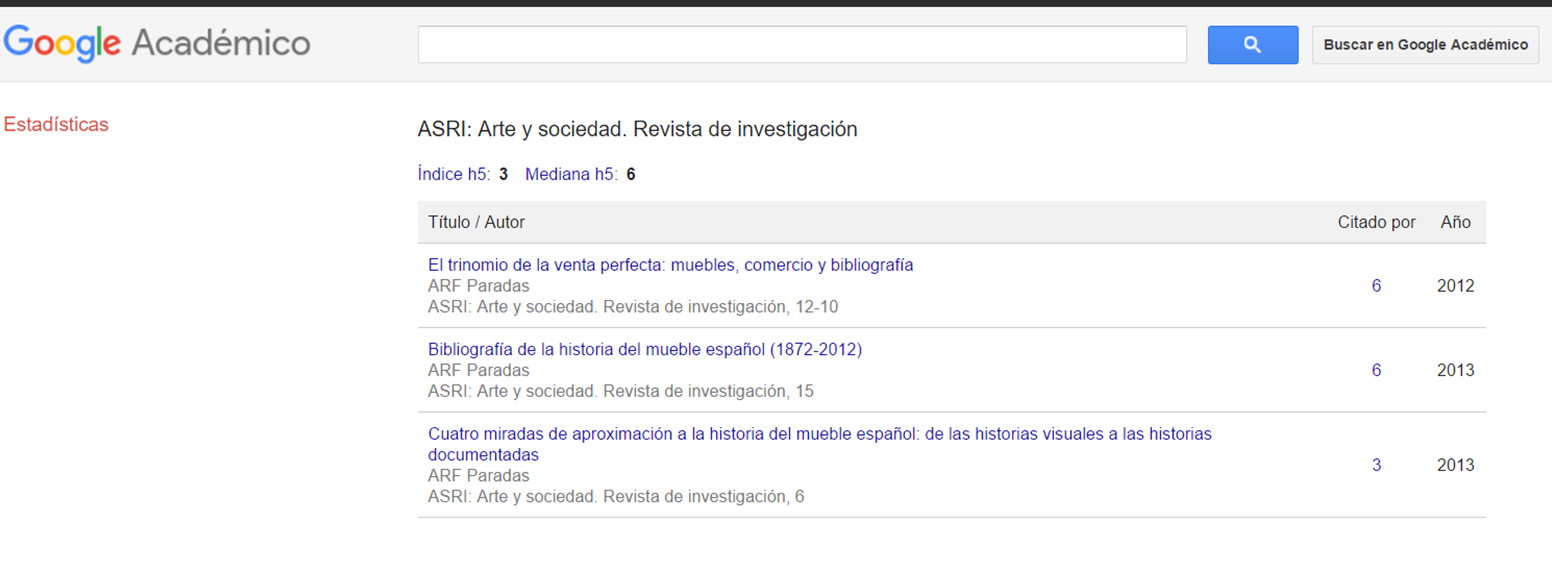The image size is (1552, 580).
Task: Open citation count 6 for El trinomio article
Action: [1376, 286]
